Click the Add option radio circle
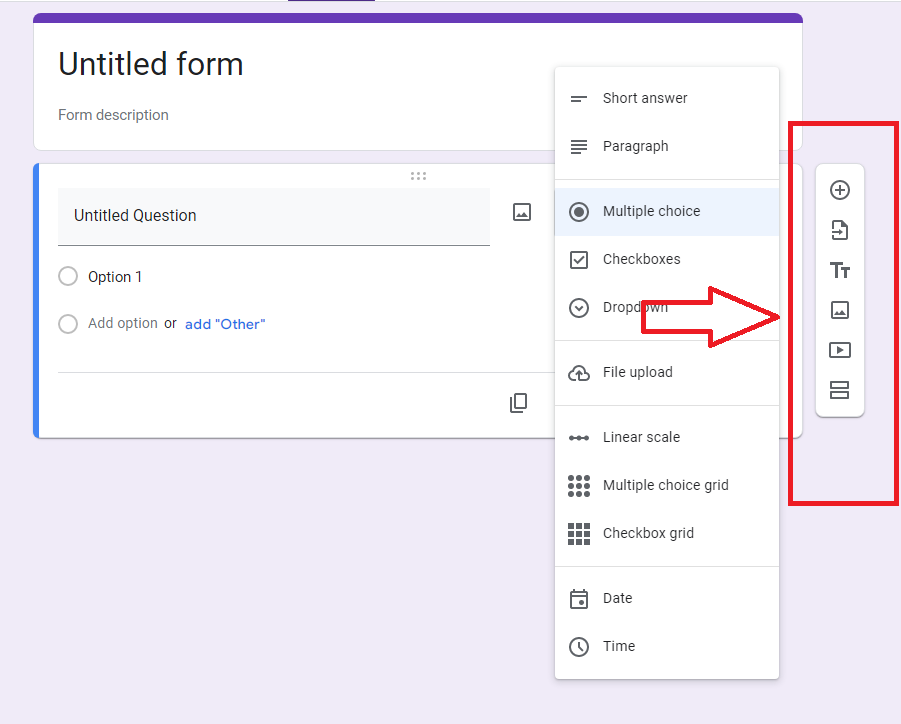 (68, 324)
